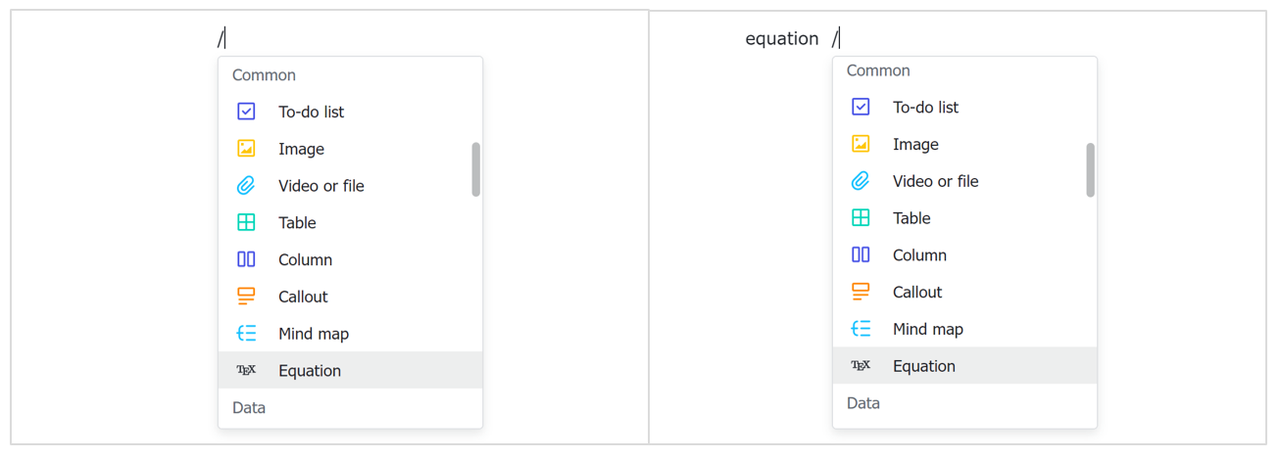Click the left menu's scrollbar thumb
This screenshot has height=458, width=1280.
476,169
